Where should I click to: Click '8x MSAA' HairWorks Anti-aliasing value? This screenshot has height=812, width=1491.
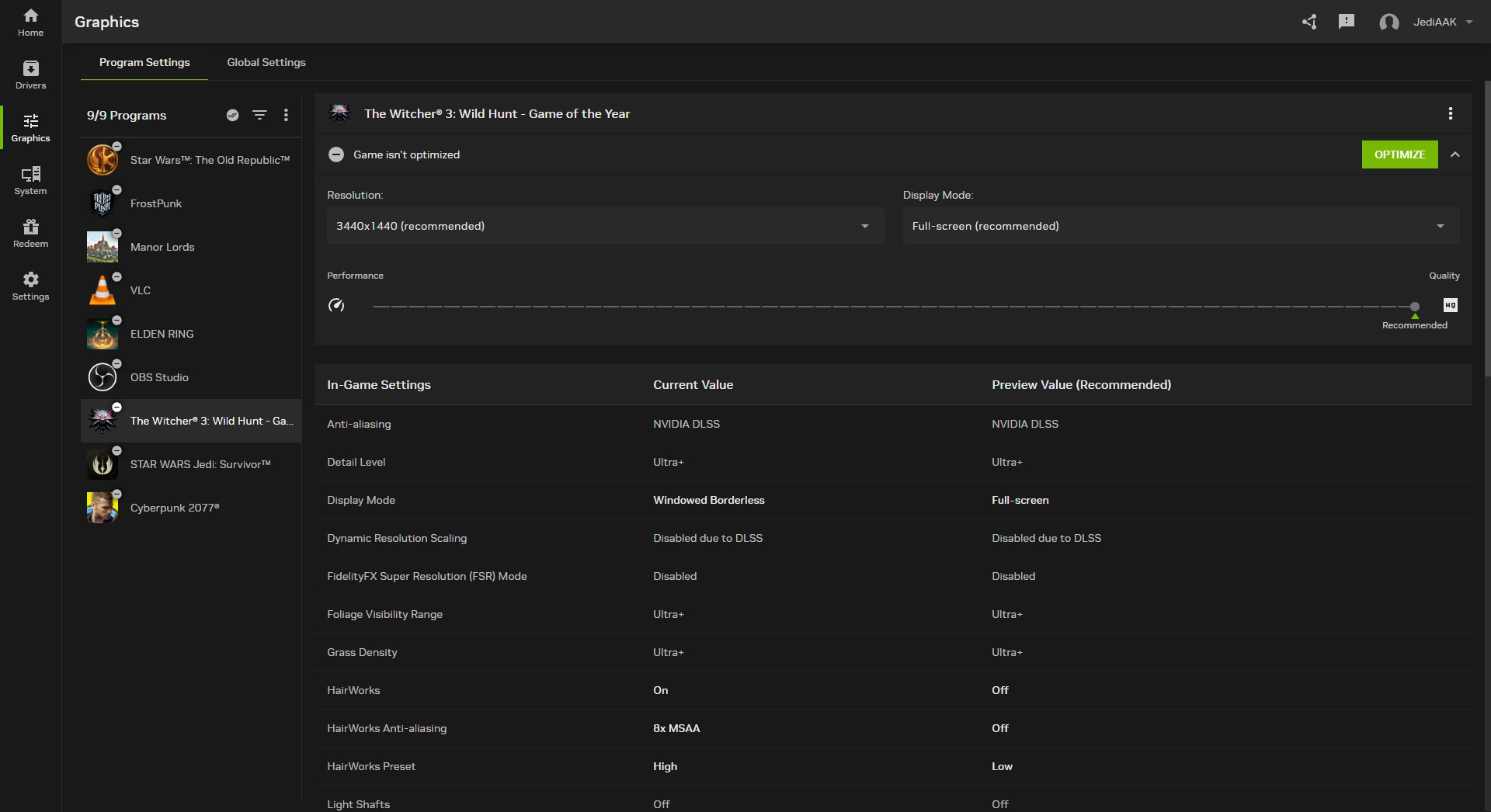pyautogui.click(x=676, y=728)
